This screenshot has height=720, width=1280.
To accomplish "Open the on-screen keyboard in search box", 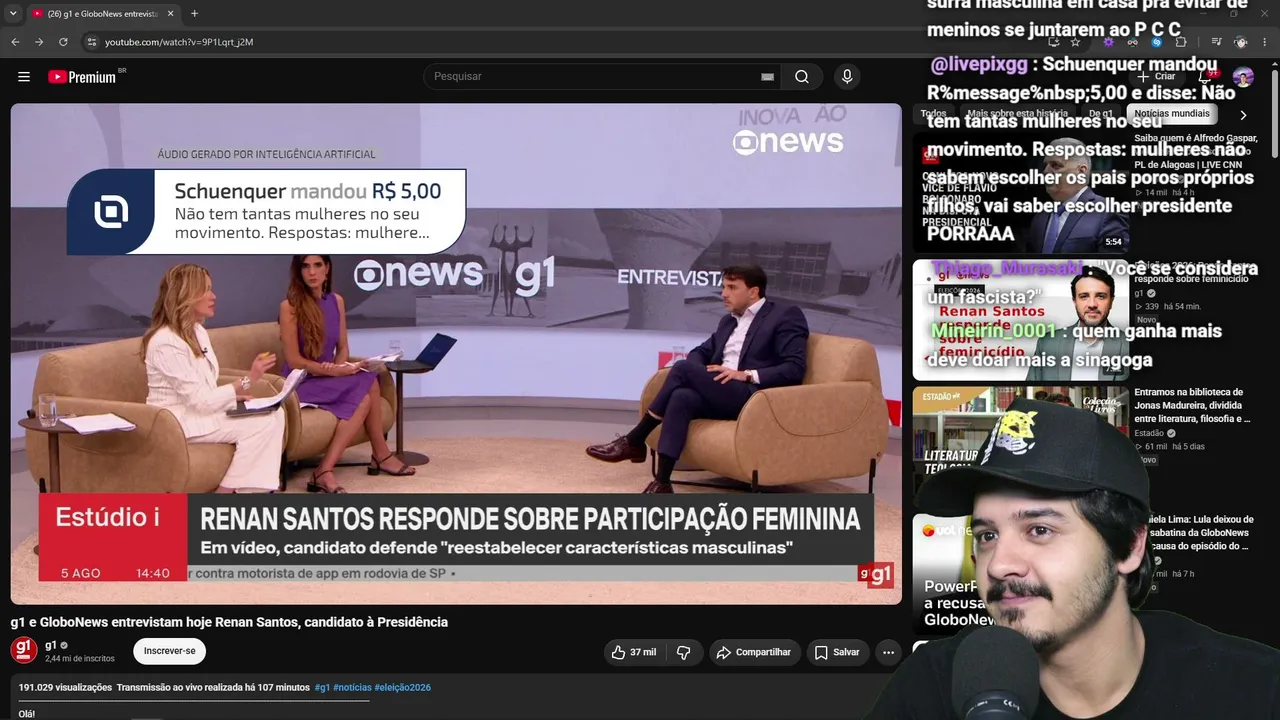I will click(x=767, y=77).
